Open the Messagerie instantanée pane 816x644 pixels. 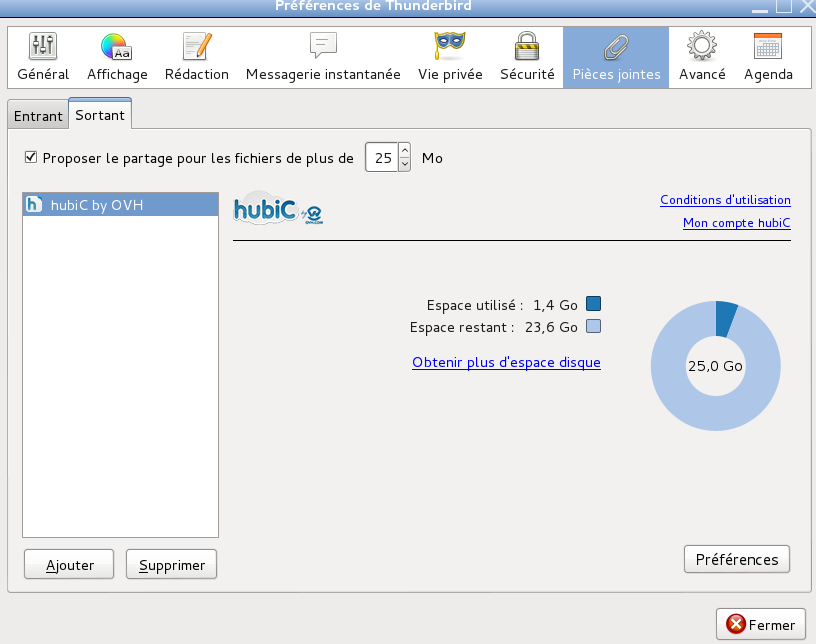(x=323, y=57)
